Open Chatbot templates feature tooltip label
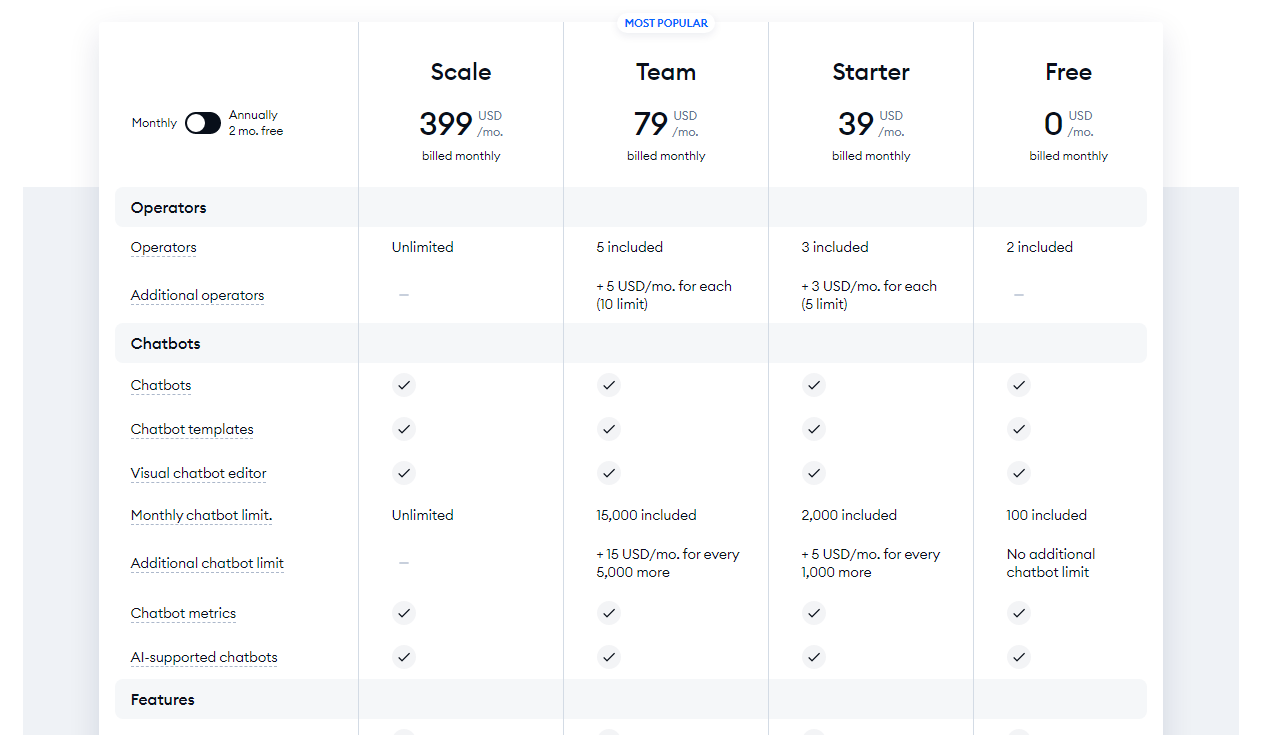This screenshot has width=1264, height=735. coord(192,430)
